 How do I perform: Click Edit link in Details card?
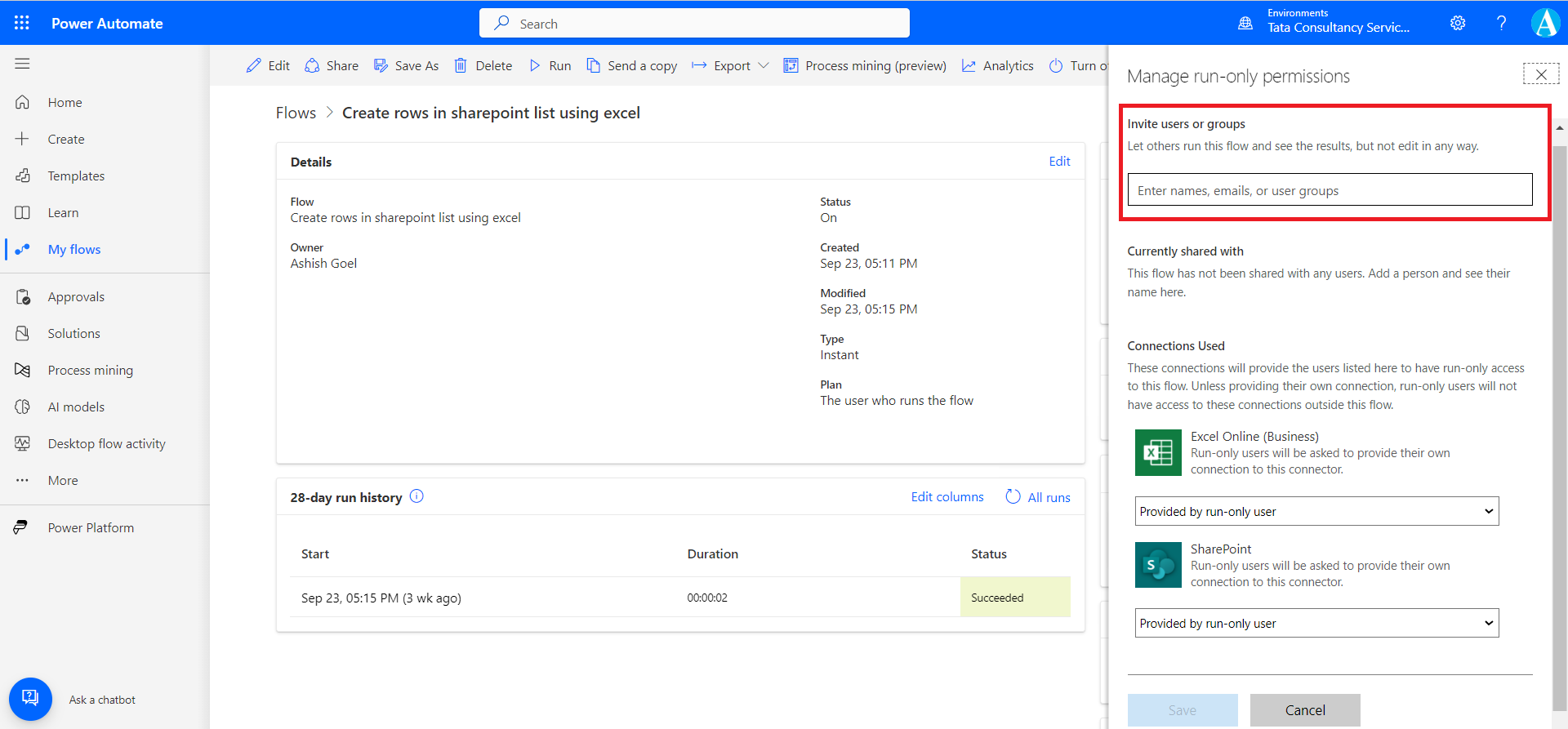click(1059, 162)
